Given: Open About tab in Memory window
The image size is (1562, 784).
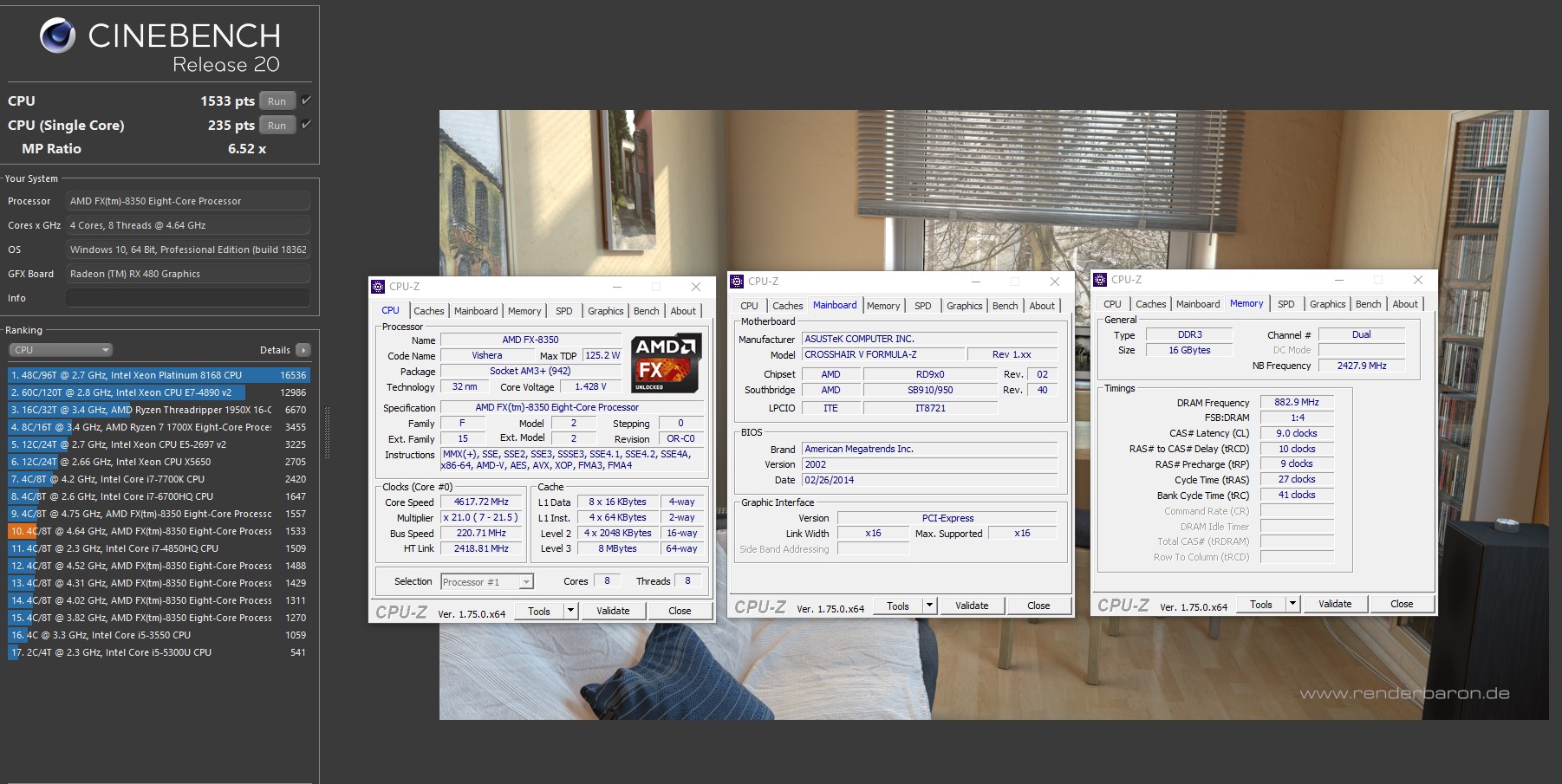Looking at the screenshot, I should (1405, 304).
